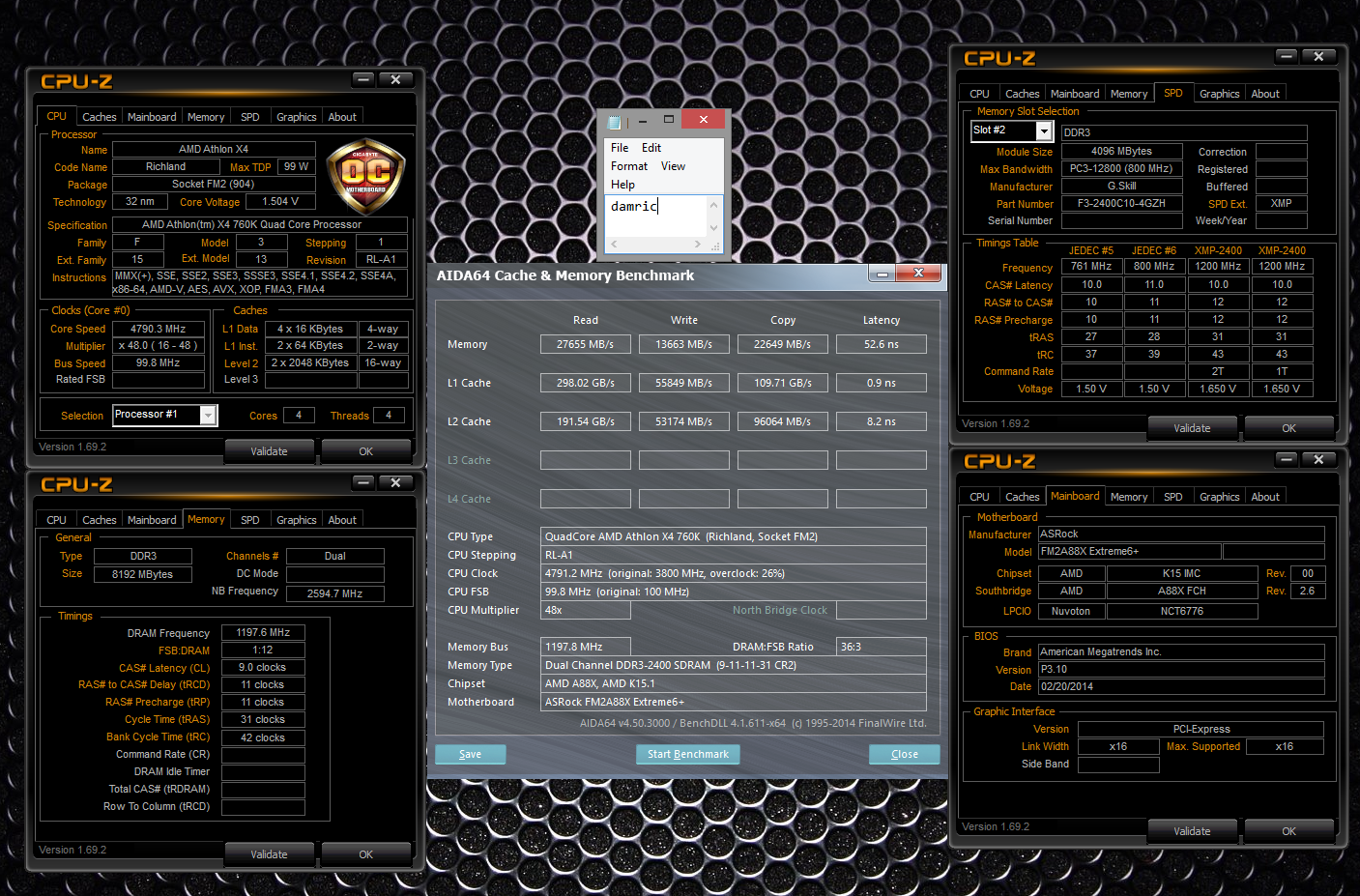1360x896 pixels.
Task: Open Caches tab in bottom-right Mainboard window
Action: click(x=1022, y=497)
